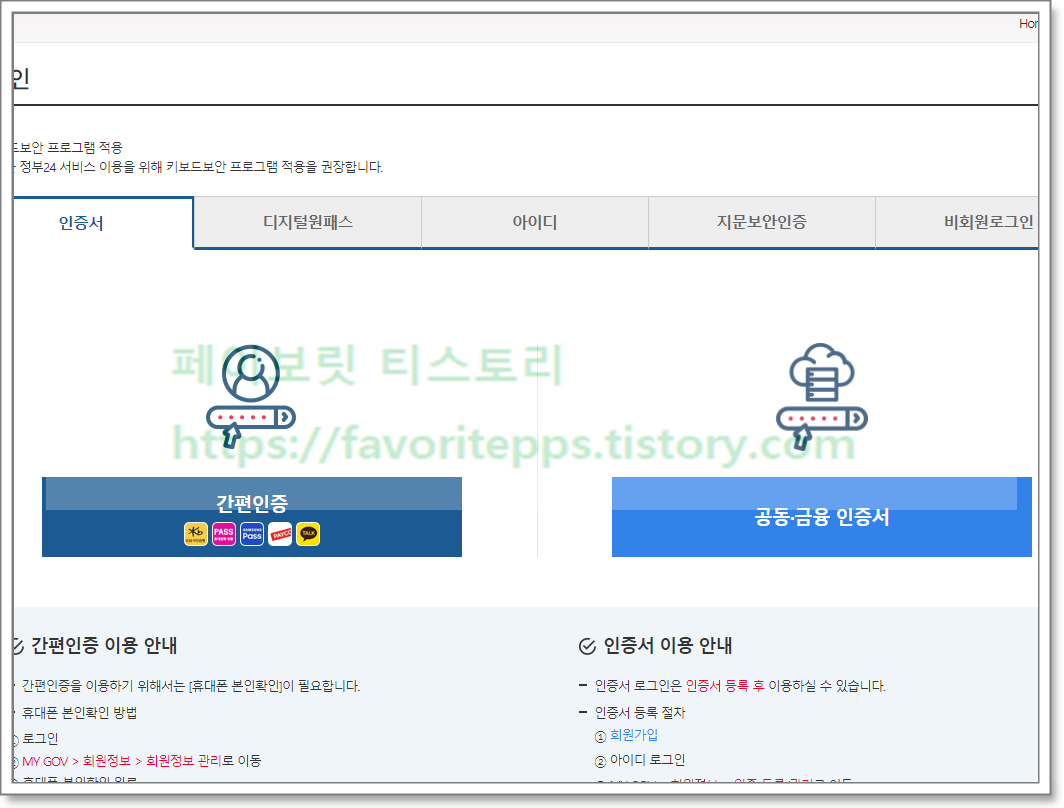This screenshot has height=808, width=1064.
Task: Click the 공동·금융 인증서 button
Action: [822, 517]
